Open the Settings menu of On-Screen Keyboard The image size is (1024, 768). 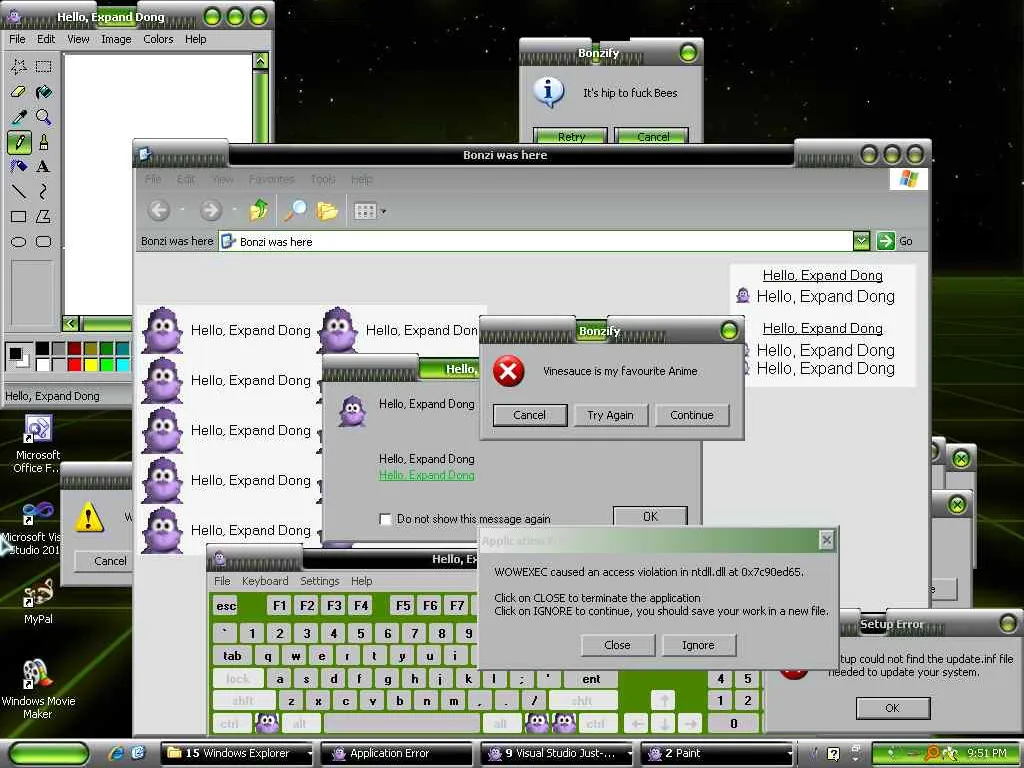tap(319, 581)
